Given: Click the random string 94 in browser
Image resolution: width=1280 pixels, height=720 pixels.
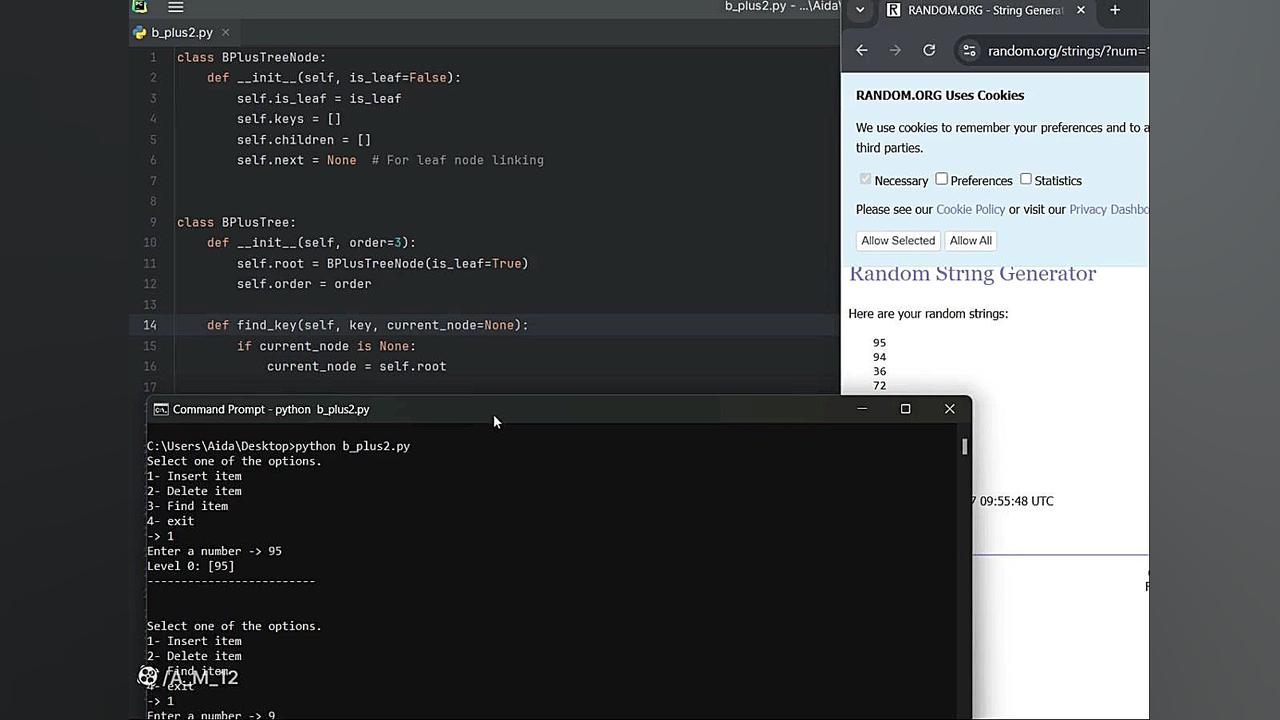Looking at the screenshot, I should click(879, 357).
